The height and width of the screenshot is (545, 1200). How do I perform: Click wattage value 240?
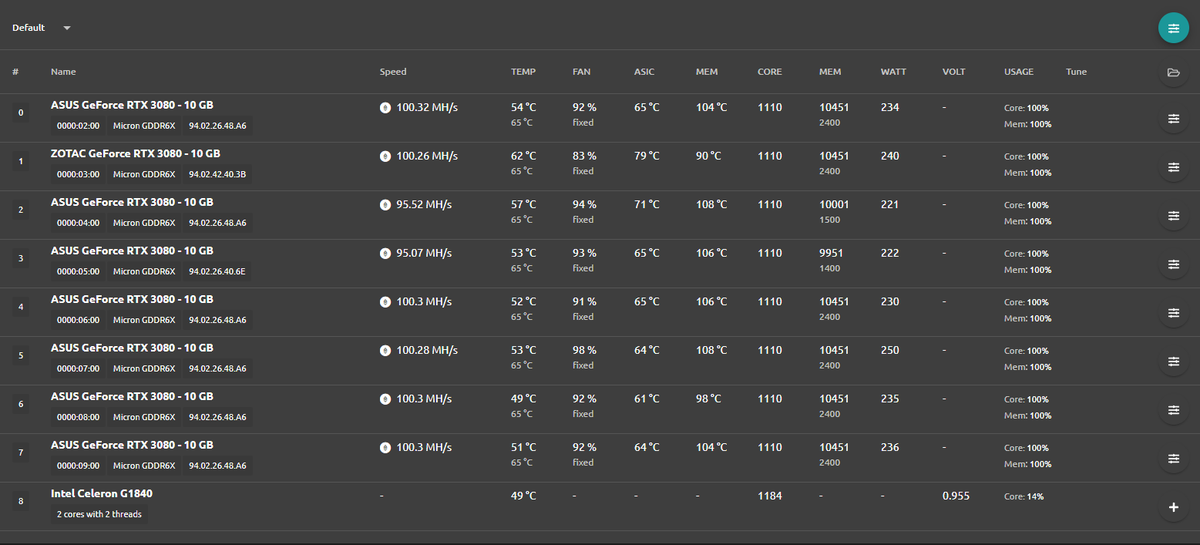tap(890, 156)
